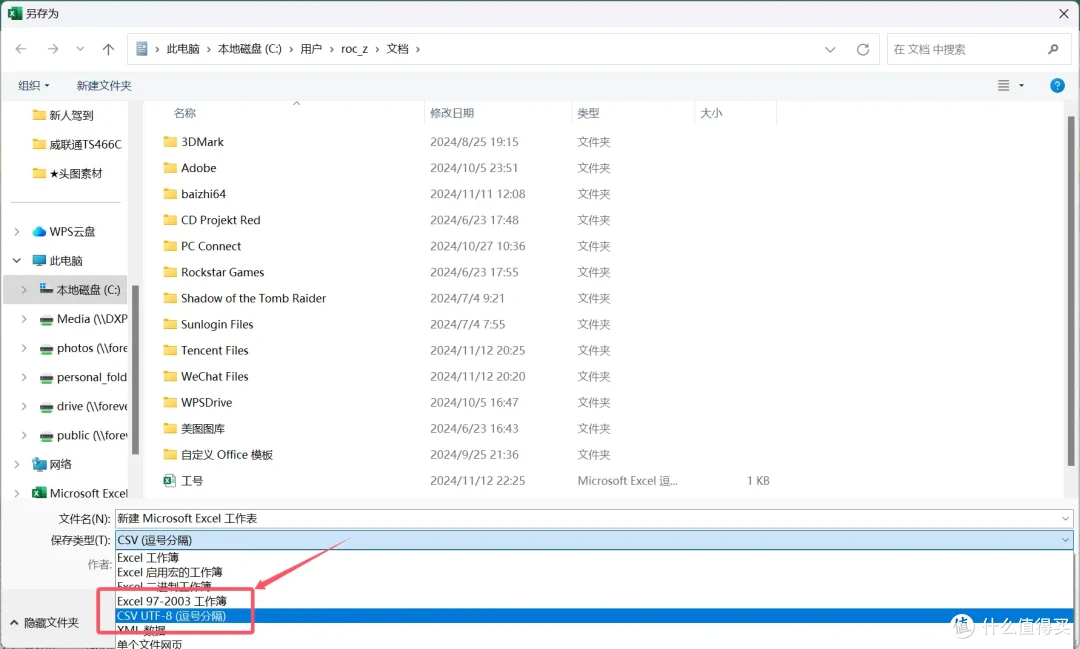Image resolution: width=1080 pixels, height=649 pixels.
Task: Select the photos network drive
Action: tap(83, 348)
